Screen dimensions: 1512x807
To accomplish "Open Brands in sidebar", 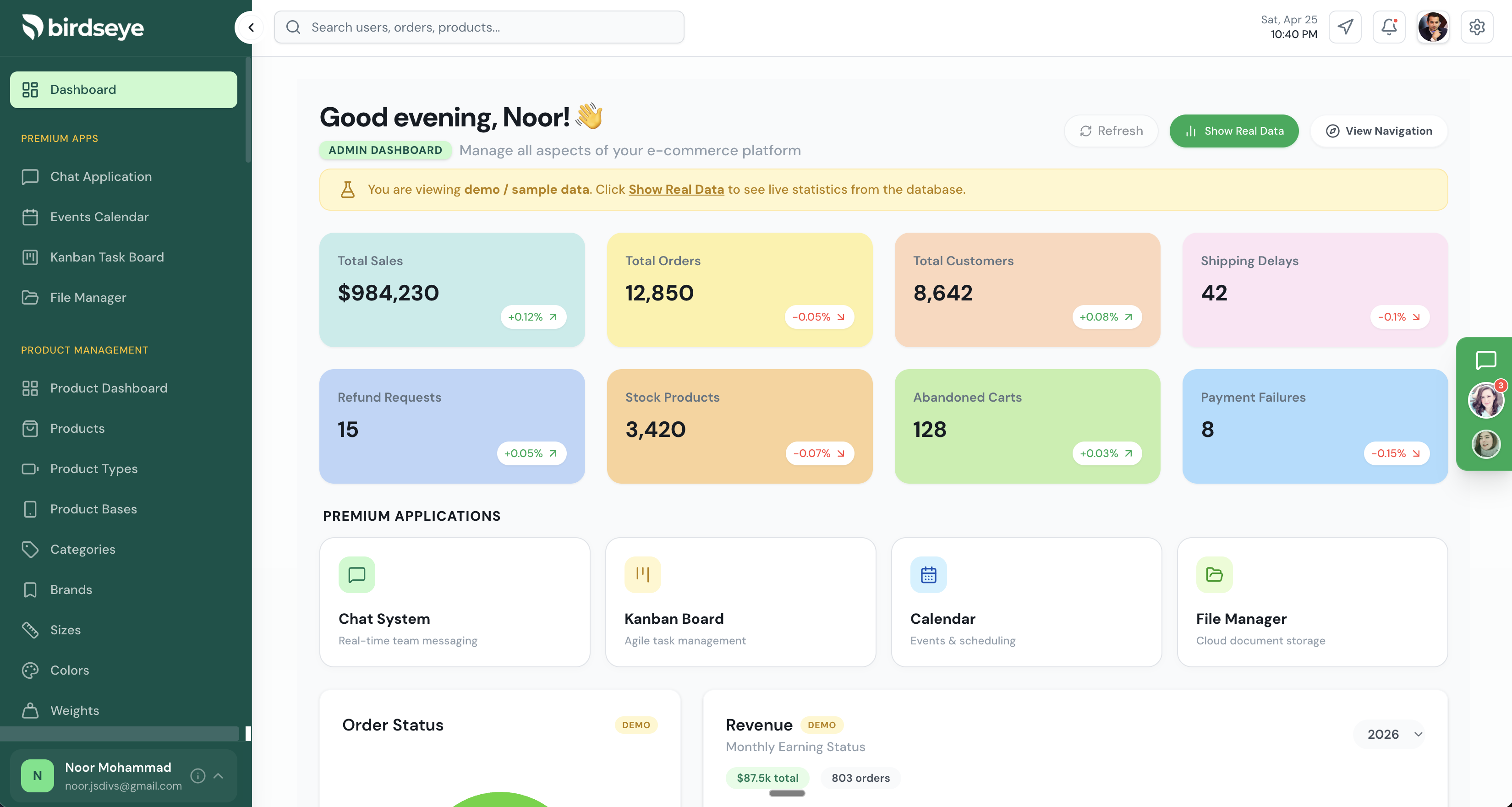I will tap(123, 590).
